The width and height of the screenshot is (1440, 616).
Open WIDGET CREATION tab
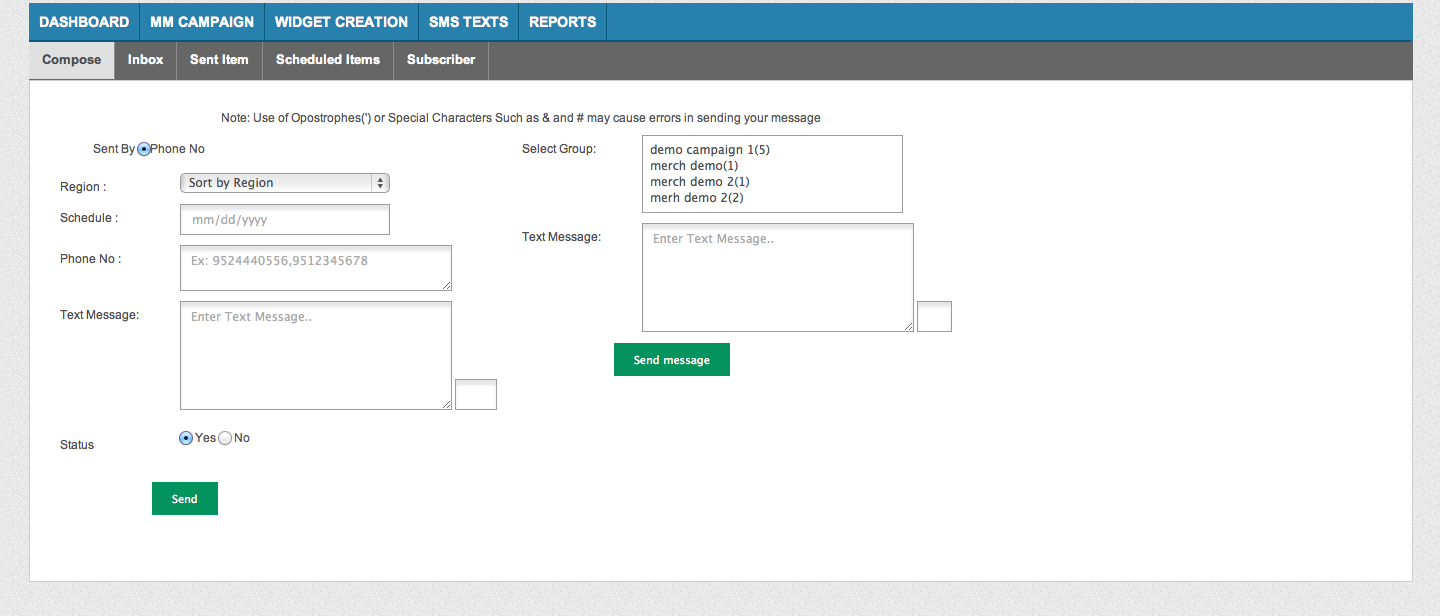341,22
